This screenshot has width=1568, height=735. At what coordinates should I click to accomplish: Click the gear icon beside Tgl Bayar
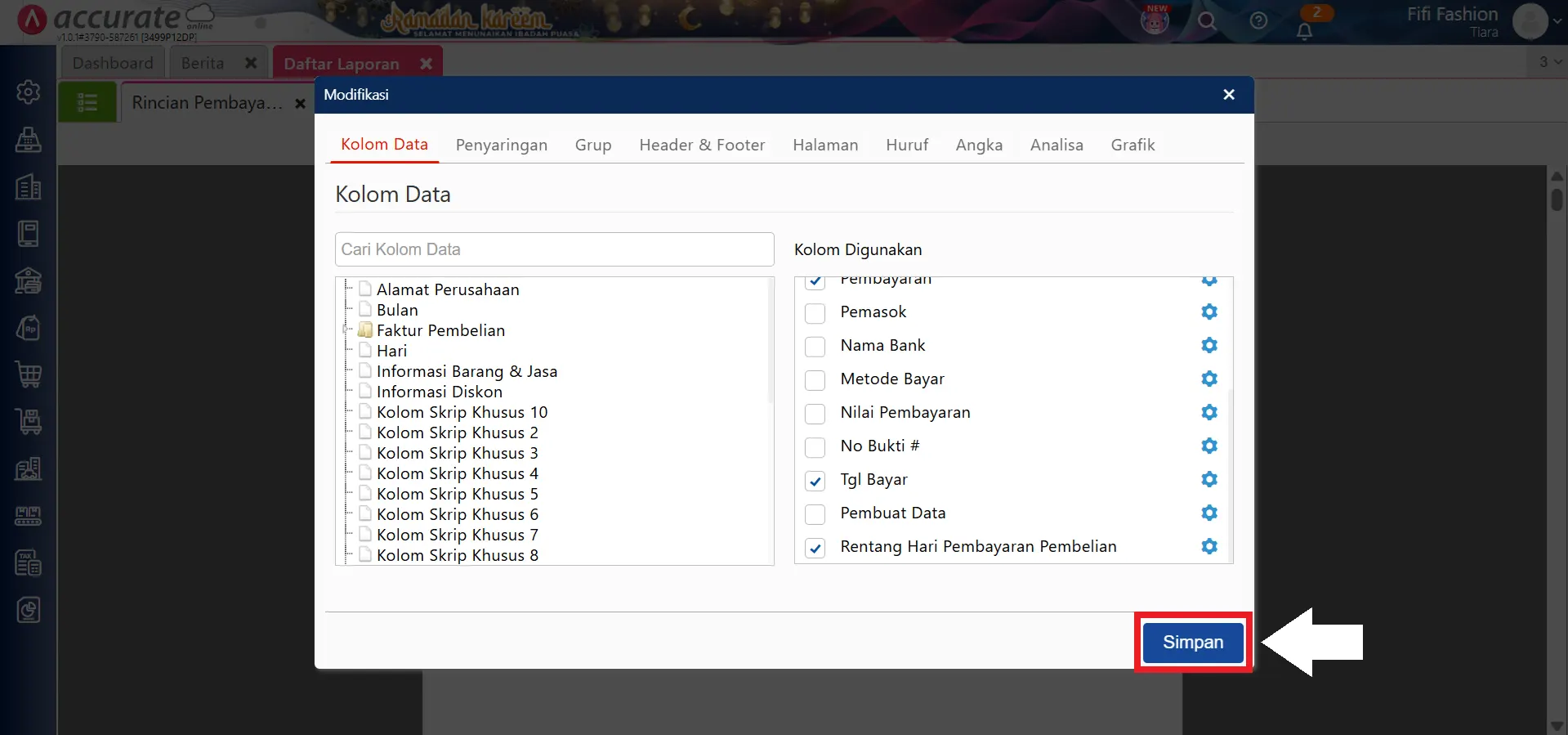1209,479
